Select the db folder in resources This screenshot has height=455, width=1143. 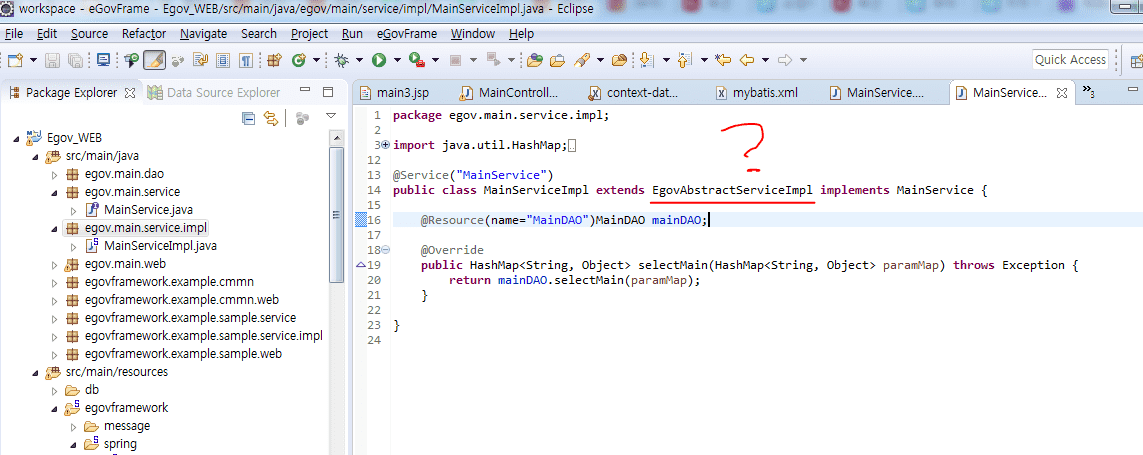pos(92,389)
